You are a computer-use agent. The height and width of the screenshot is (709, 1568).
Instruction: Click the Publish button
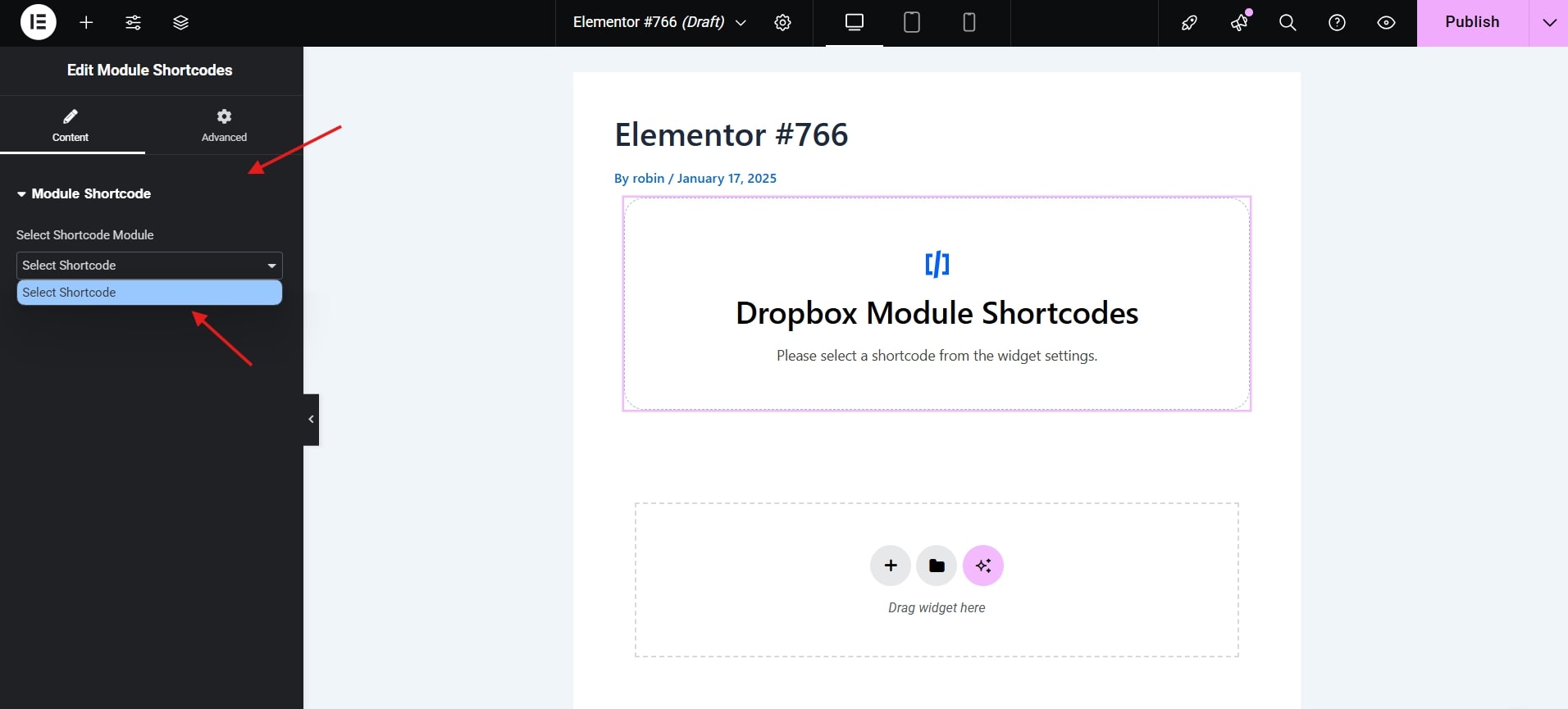[x=1472, y=22]
